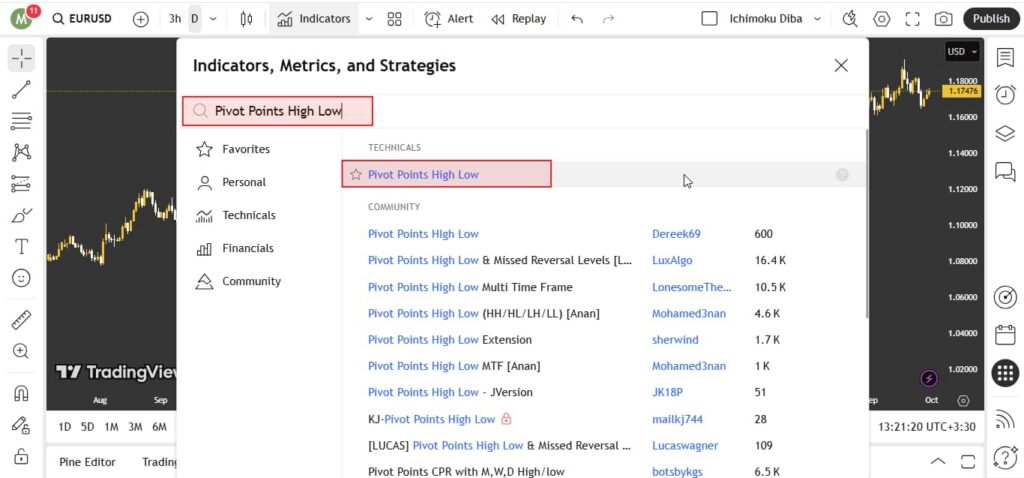Click the Pivot Points High Low search field
The width and height of the screenshot is (1024, 478).
click(x=278, y=111)
